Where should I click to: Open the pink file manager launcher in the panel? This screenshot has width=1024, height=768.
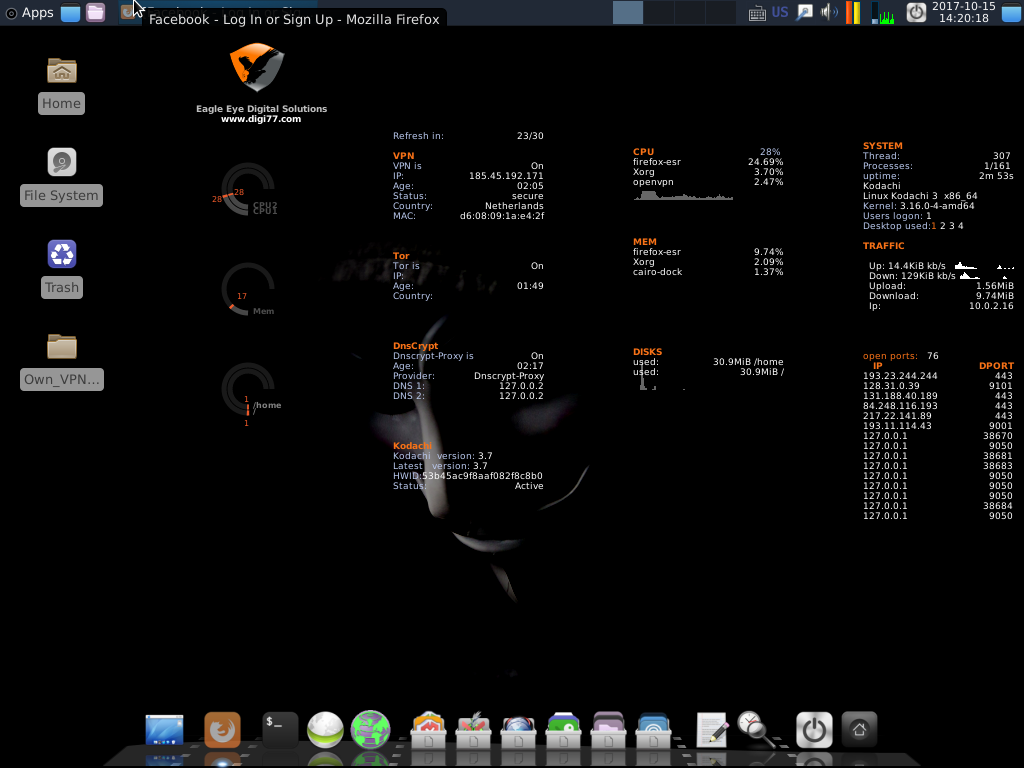tap(95, 12)
